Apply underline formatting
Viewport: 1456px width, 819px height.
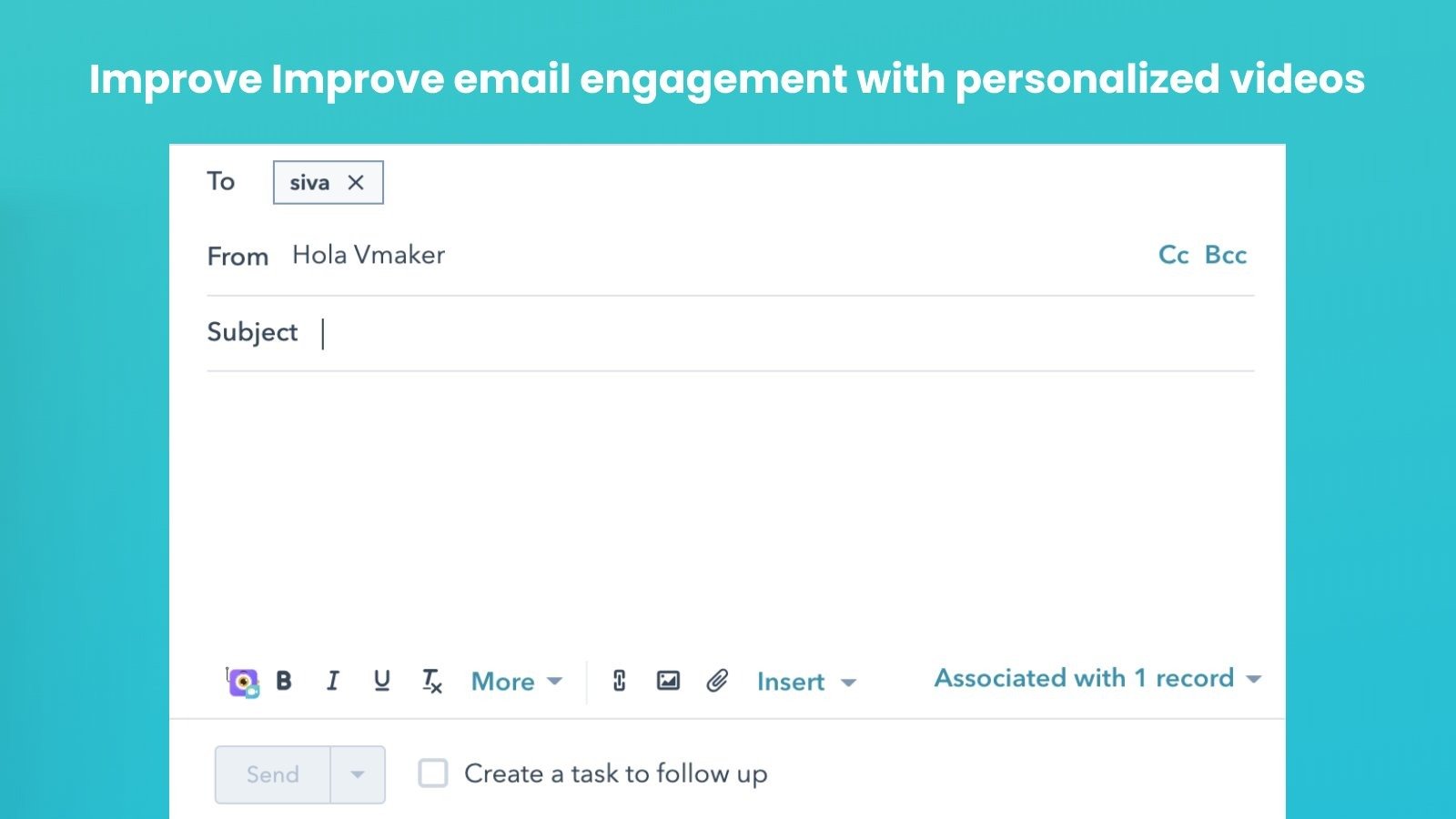click(x=381, y=681)
